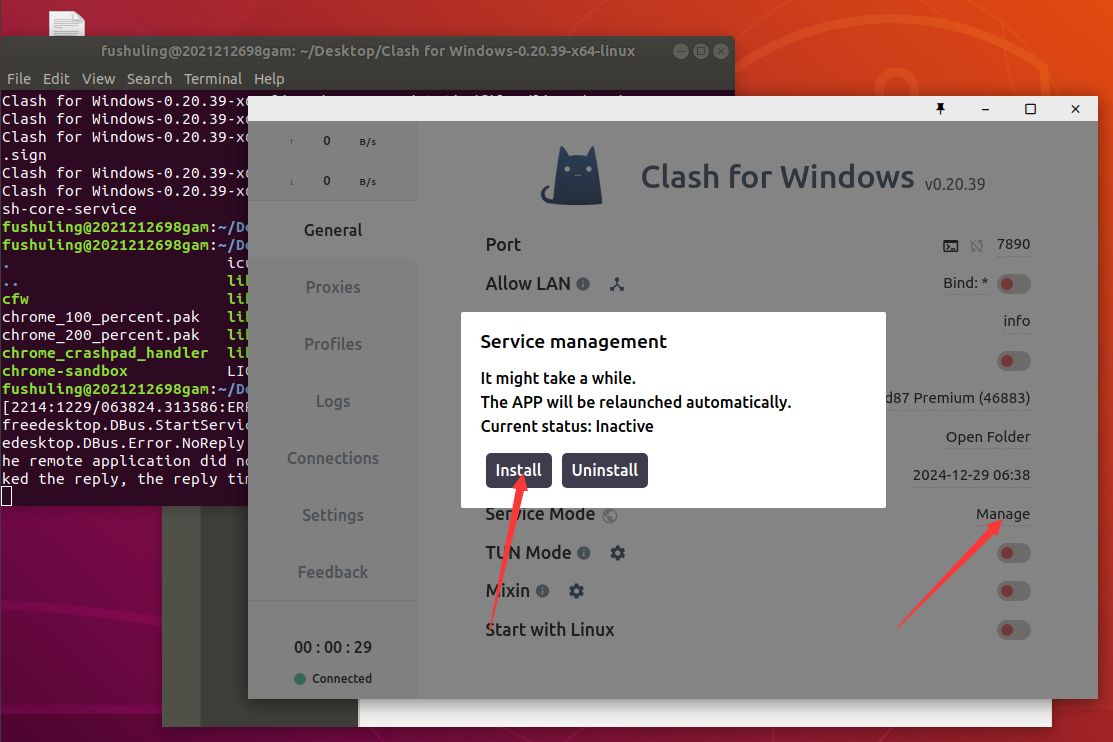Image resolution: width=1113 pixels, height=742 pixels.
Task: Click the globe icon next to Service Mode
Action: click(x=610, y=514)
